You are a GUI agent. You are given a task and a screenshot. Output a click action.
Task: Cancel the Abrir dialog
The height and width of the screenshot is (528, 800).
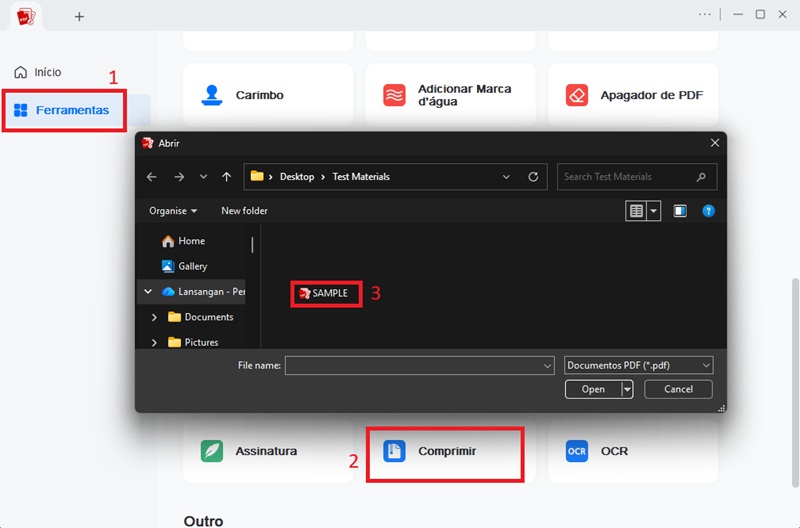click(x=678, y=389)
